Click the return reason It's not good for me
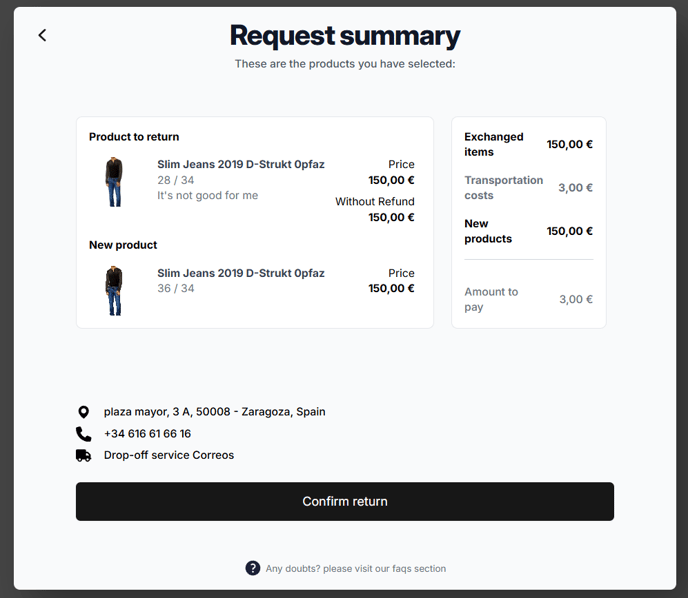This screenshot has height=598, width=688. [x=208, y=195]
